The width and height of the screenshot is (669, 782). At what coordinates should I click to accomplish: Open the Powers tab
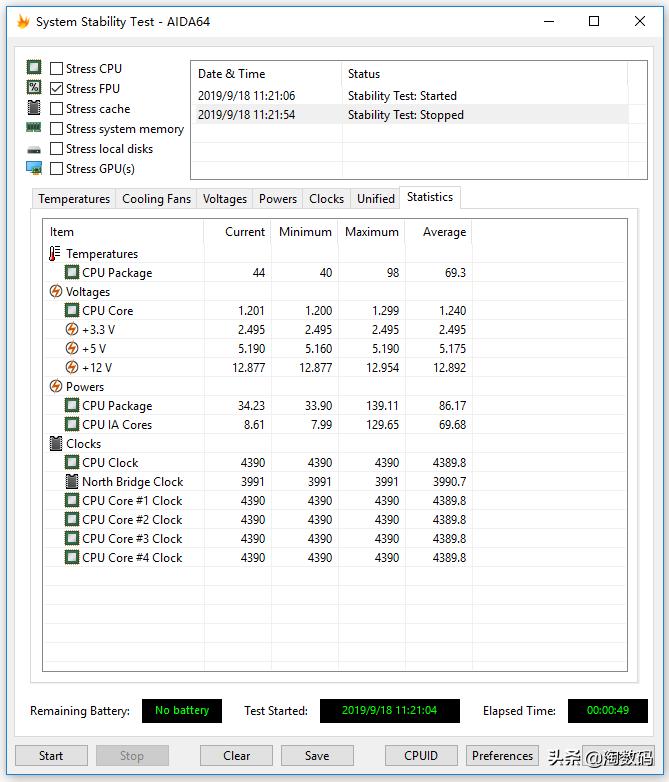click(x=277, y=198)
